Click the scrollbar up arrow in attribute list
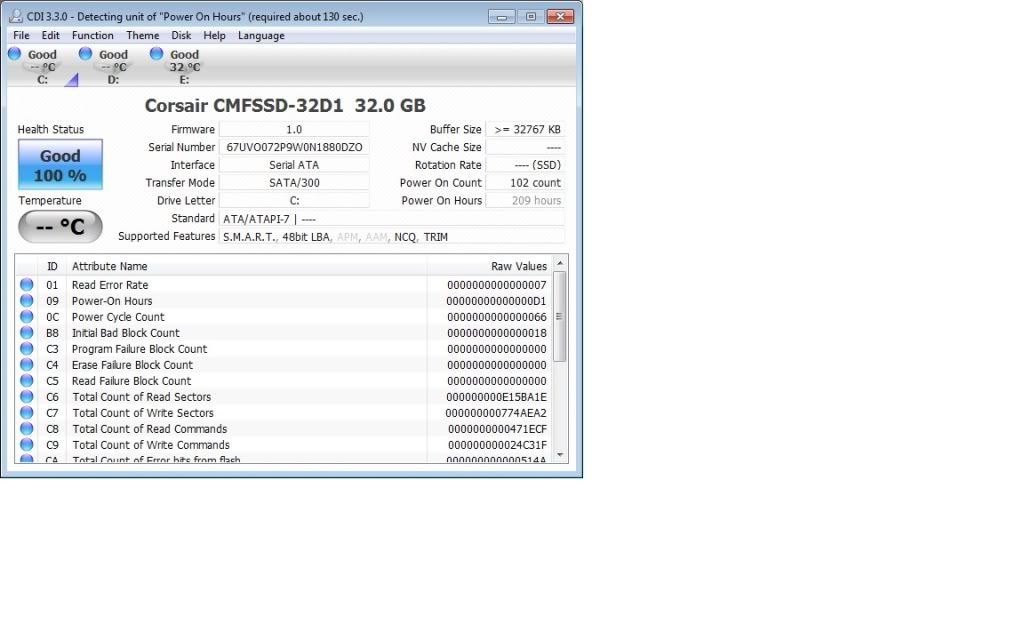This screenshot has width=1024, height=640. 560,263
